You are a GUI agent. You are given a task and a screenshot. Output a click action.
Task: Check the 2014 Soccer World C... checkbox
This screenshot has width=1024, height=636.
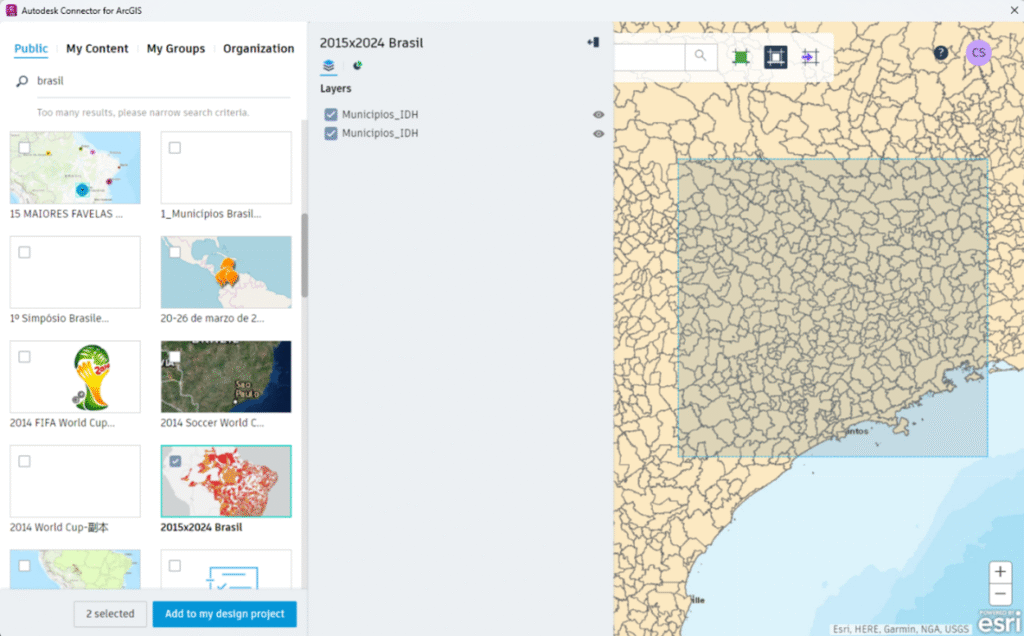coord(174,357)
